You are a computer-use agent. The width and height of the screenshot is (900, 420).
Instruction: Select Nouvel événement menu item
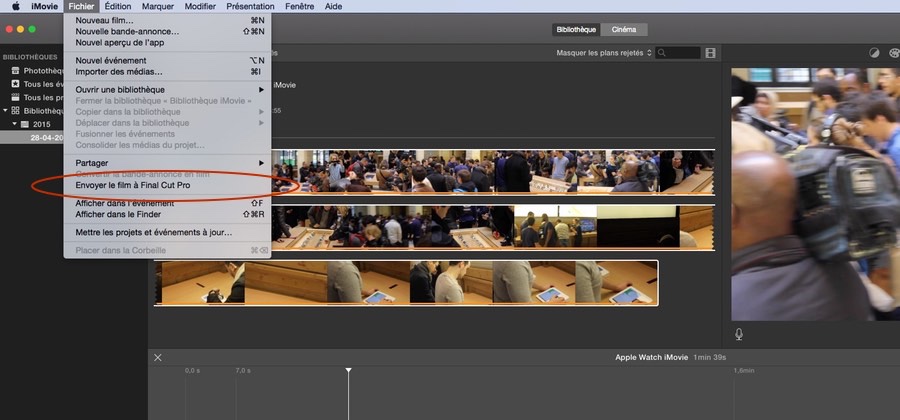[x=167, y=60]
